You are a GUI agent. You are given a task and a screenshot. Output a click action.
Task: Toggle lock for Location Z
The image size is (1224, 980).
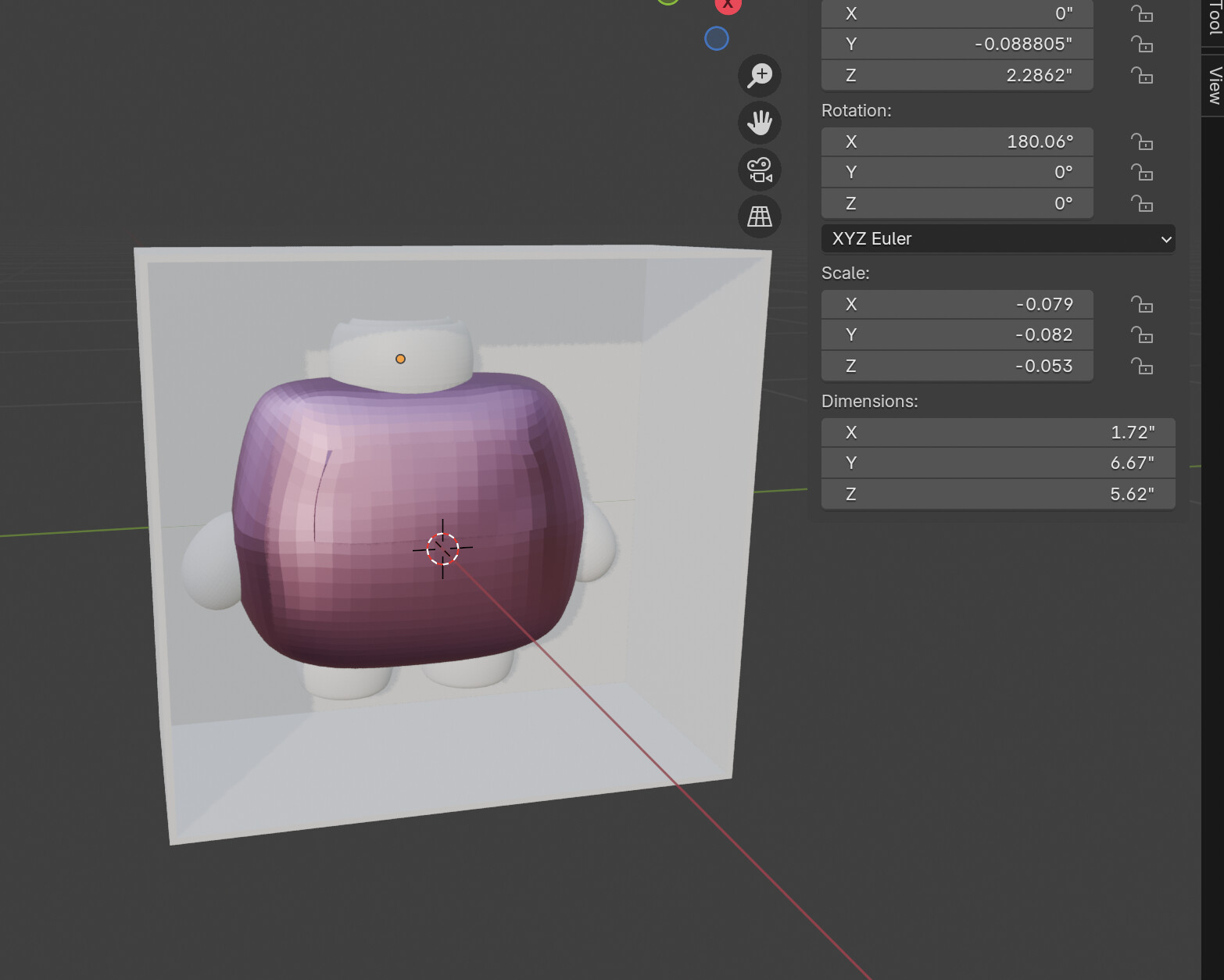tap(1142, 76)
